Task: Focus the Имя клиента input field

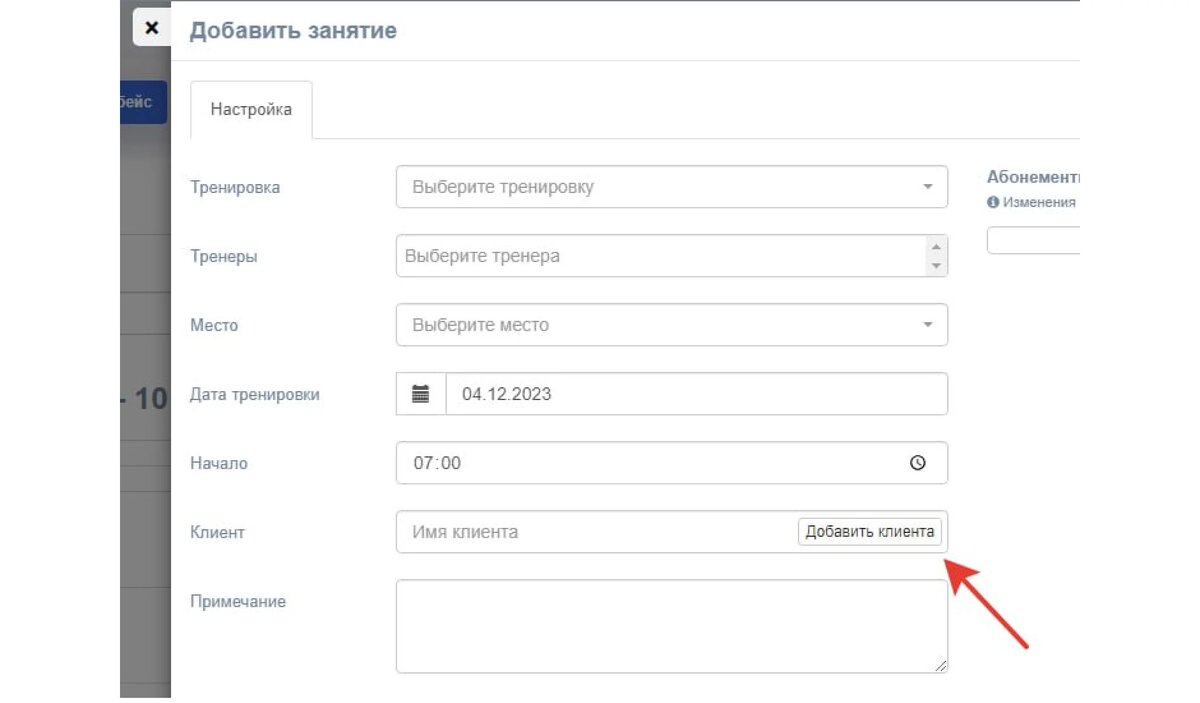Action: coord(595,532)
